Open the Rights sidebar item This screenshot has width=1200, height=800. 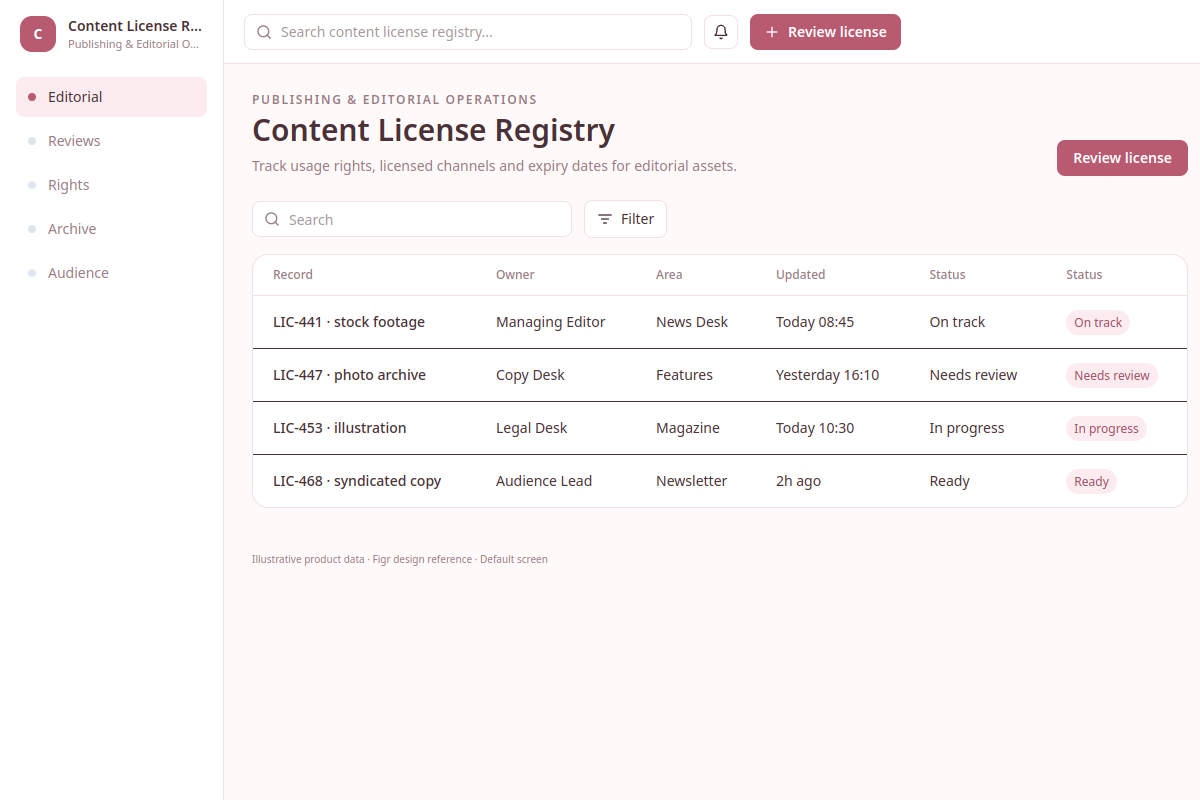coord(111,185)
